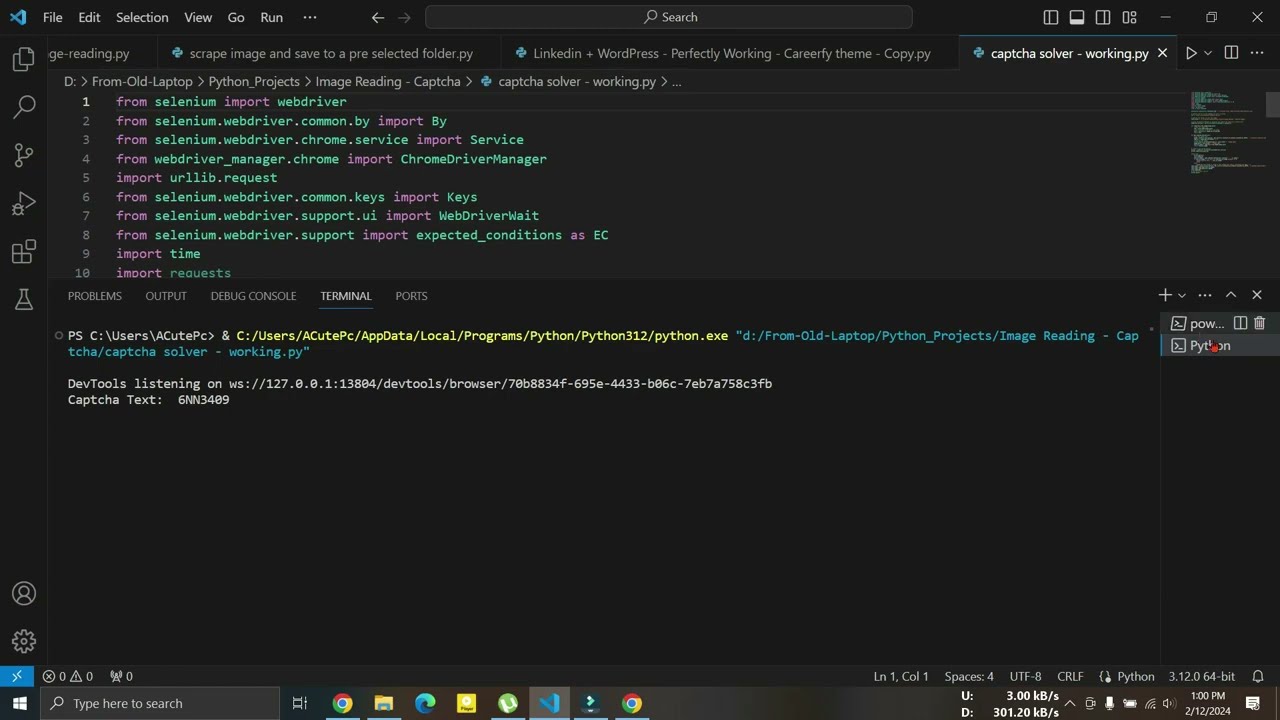The image size is (1280, 720).
Task: Open the terminal launch profile dropdown
Action: [1182, 295]
